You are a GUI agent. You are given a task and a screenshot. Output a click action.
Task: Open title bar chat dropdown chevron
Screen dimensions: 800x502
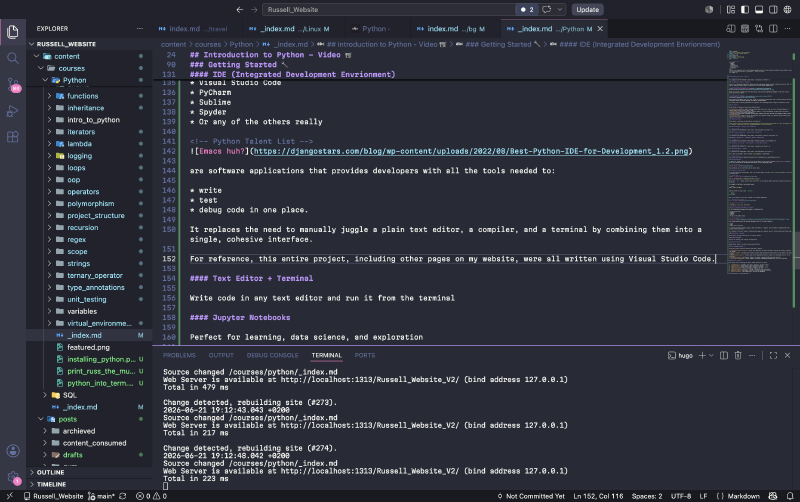pos(560,9)
